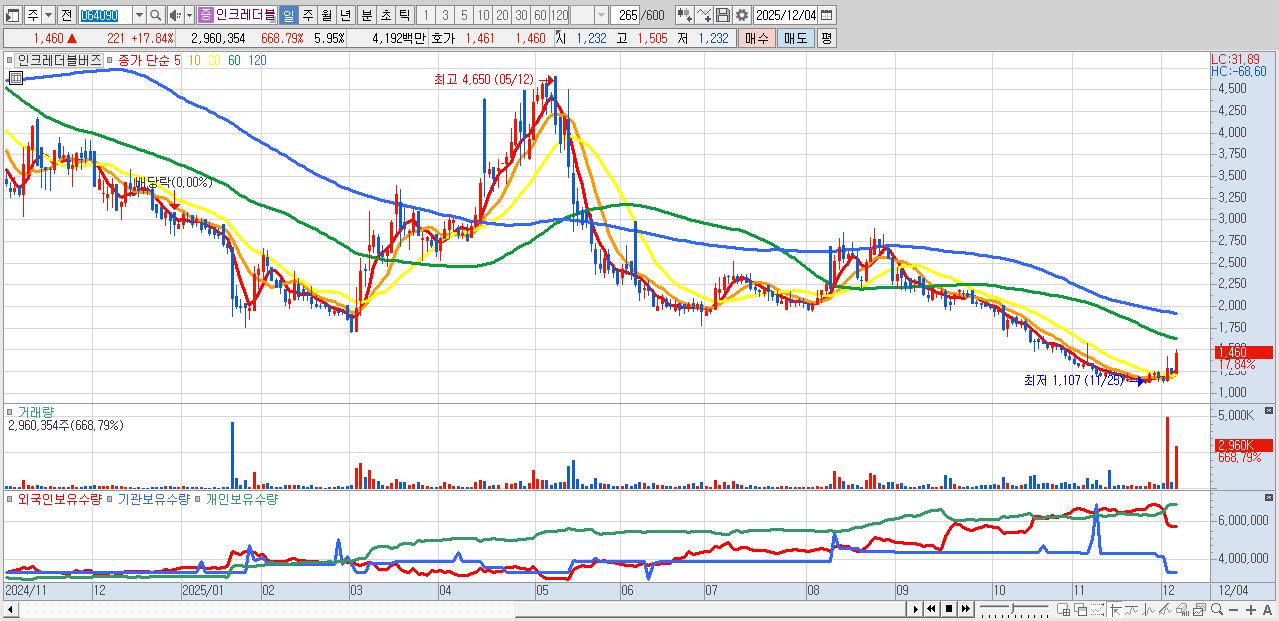The image size is (1279, 621).
Task: Click the bottom chart zoom slider handle
Action: click(x=1013, y=608)
